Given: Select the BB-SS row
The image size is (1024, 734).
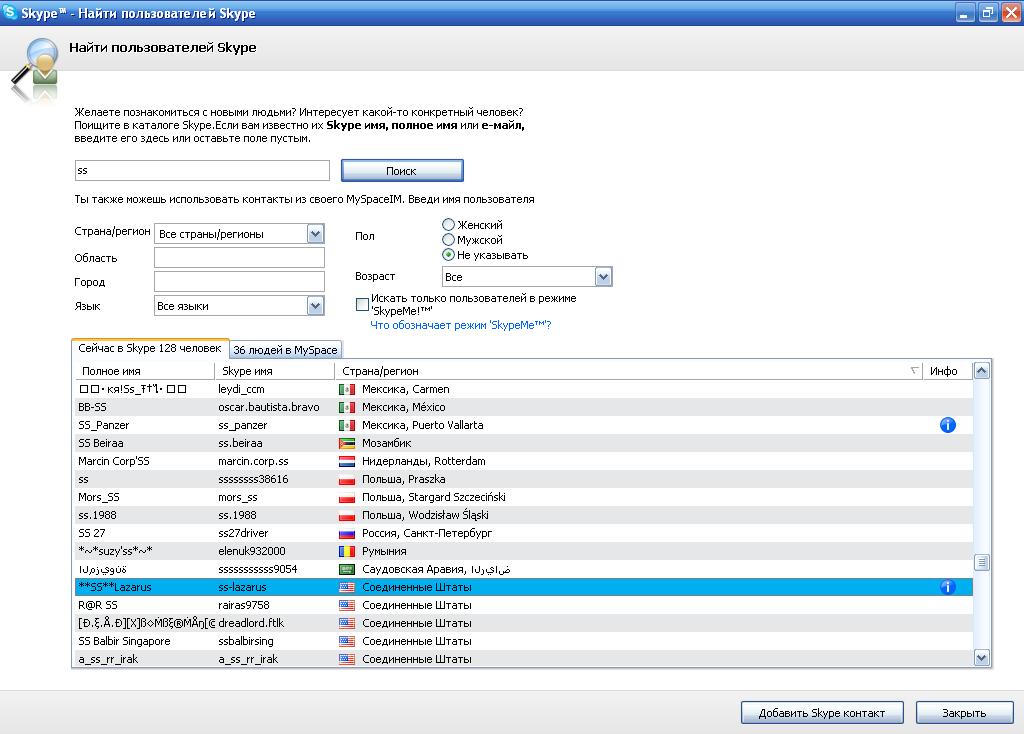Looking at the screenshot, I should [524, 407].
